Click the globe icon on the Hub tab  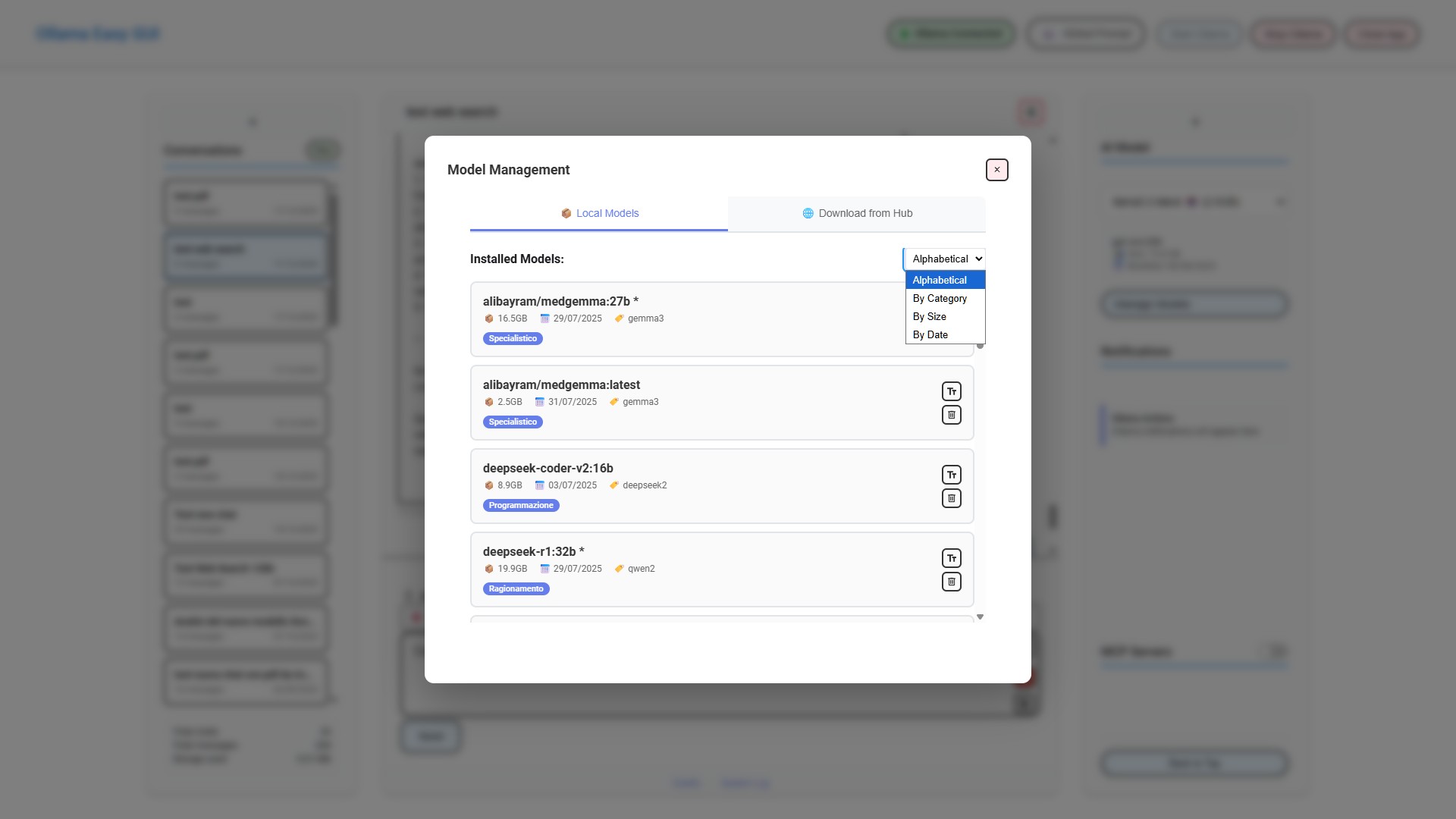click(808, 213)
